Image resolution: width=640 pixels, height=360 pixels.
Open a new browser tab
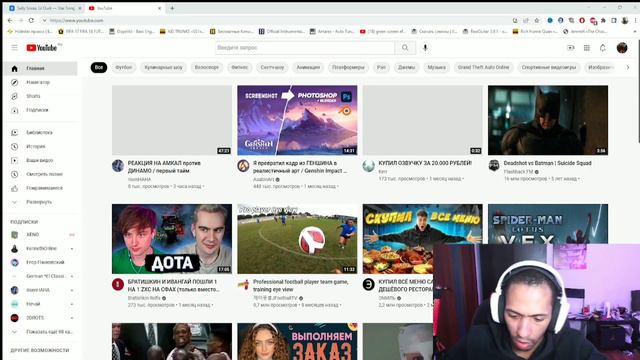(x=172, y=8)
